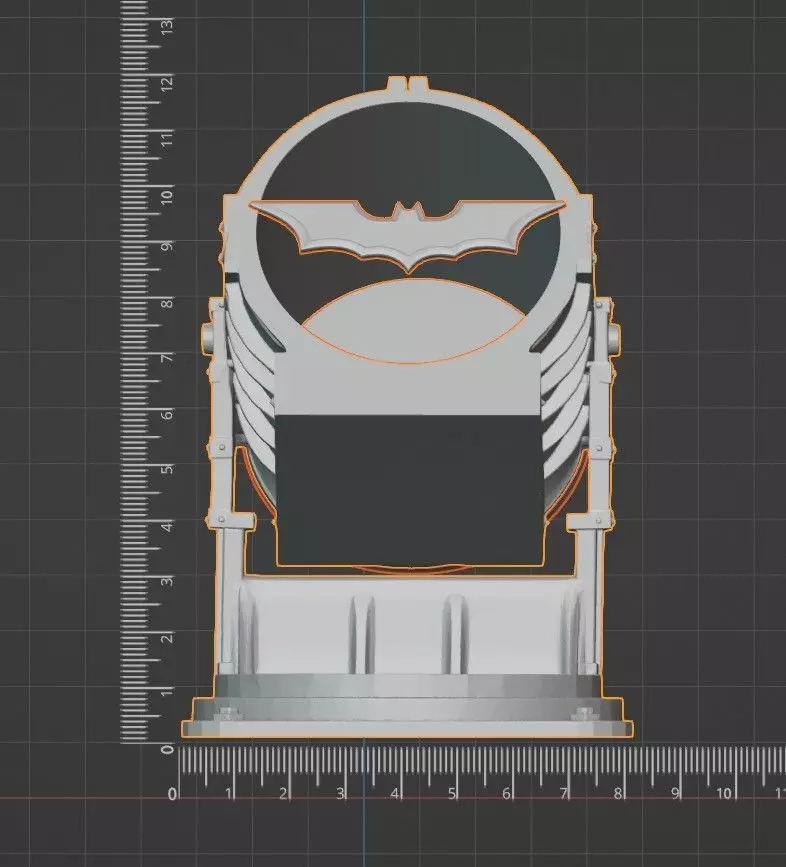Select the stepped base plate of the model
786x867 pixels.
pyautogui.click(x=407, y=706)
